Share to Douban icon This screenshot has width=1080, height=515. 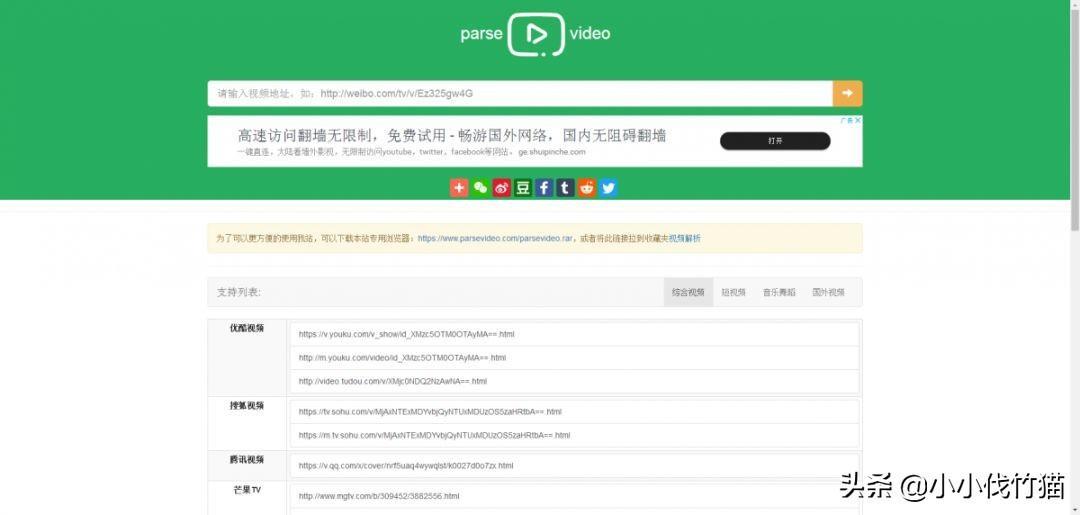tap(523, 188)
